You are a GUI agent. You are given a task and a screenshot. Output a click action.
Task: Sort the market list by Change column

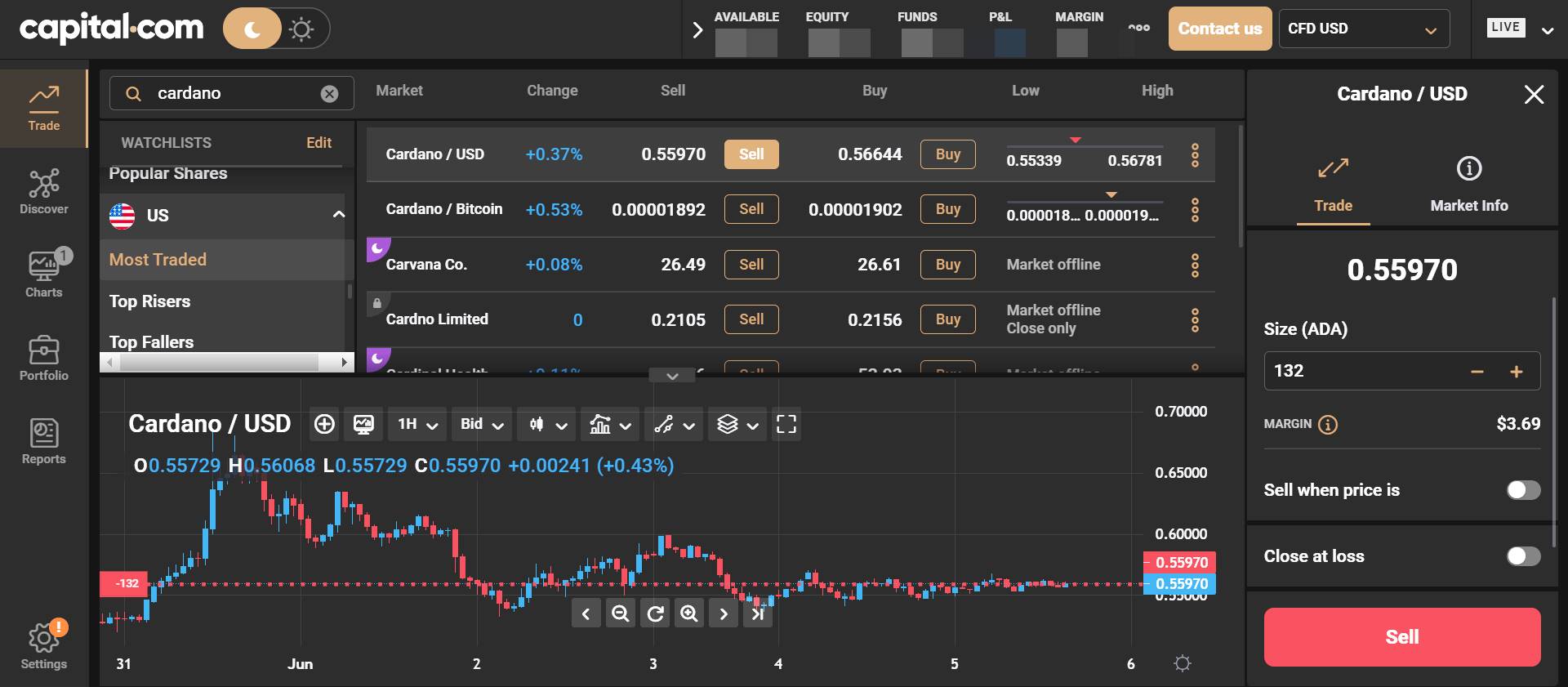point(552,91)
